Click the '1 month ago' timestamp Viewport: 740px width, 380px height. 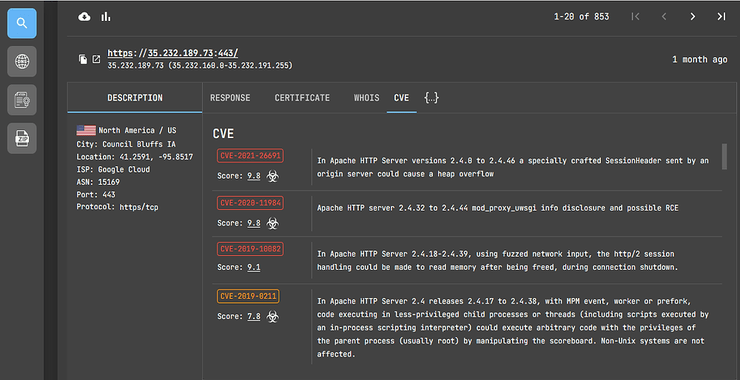[700, 59]
